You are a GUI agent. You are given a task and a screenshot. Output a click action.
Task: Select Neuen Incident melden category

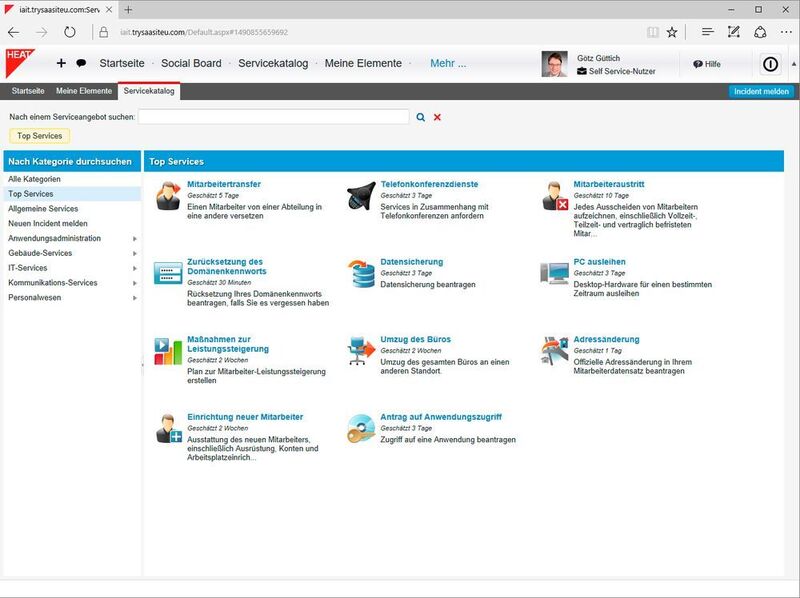coord(71,223)
